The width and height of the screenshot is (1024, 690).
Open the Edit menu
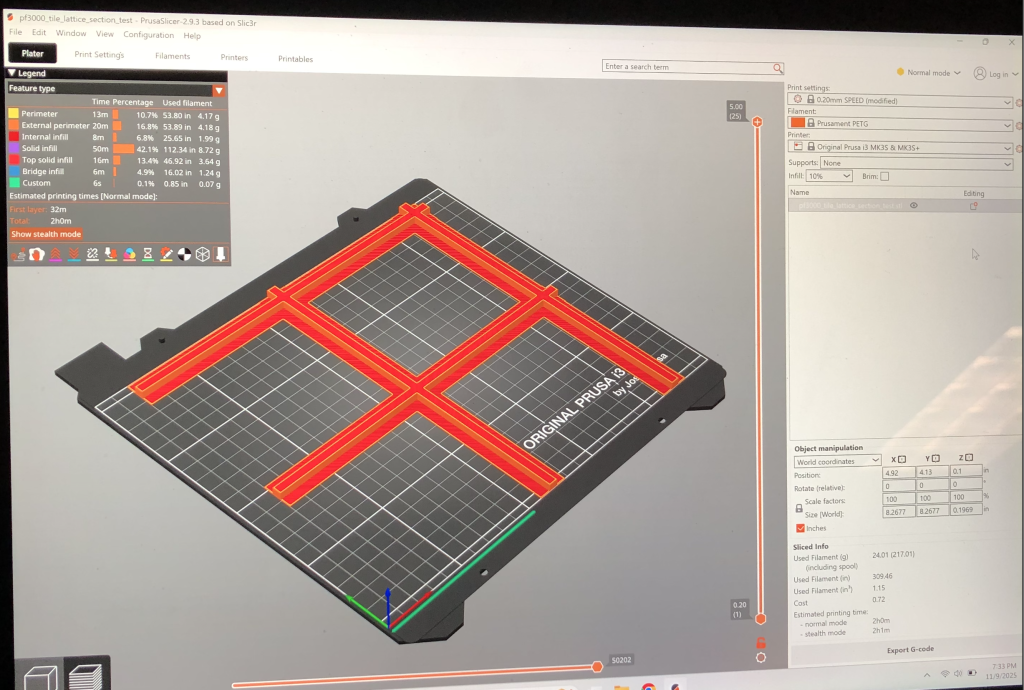[x=39, y=33]
